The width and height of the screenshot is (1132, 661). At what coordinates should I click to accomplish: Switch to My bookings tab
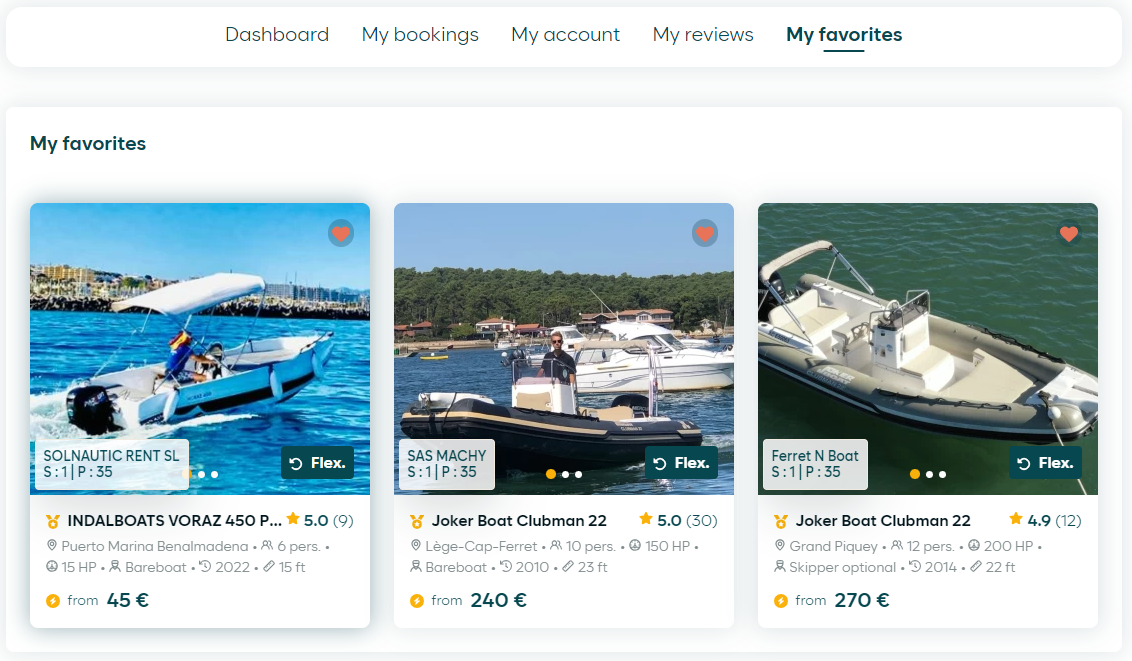(420, 35)
